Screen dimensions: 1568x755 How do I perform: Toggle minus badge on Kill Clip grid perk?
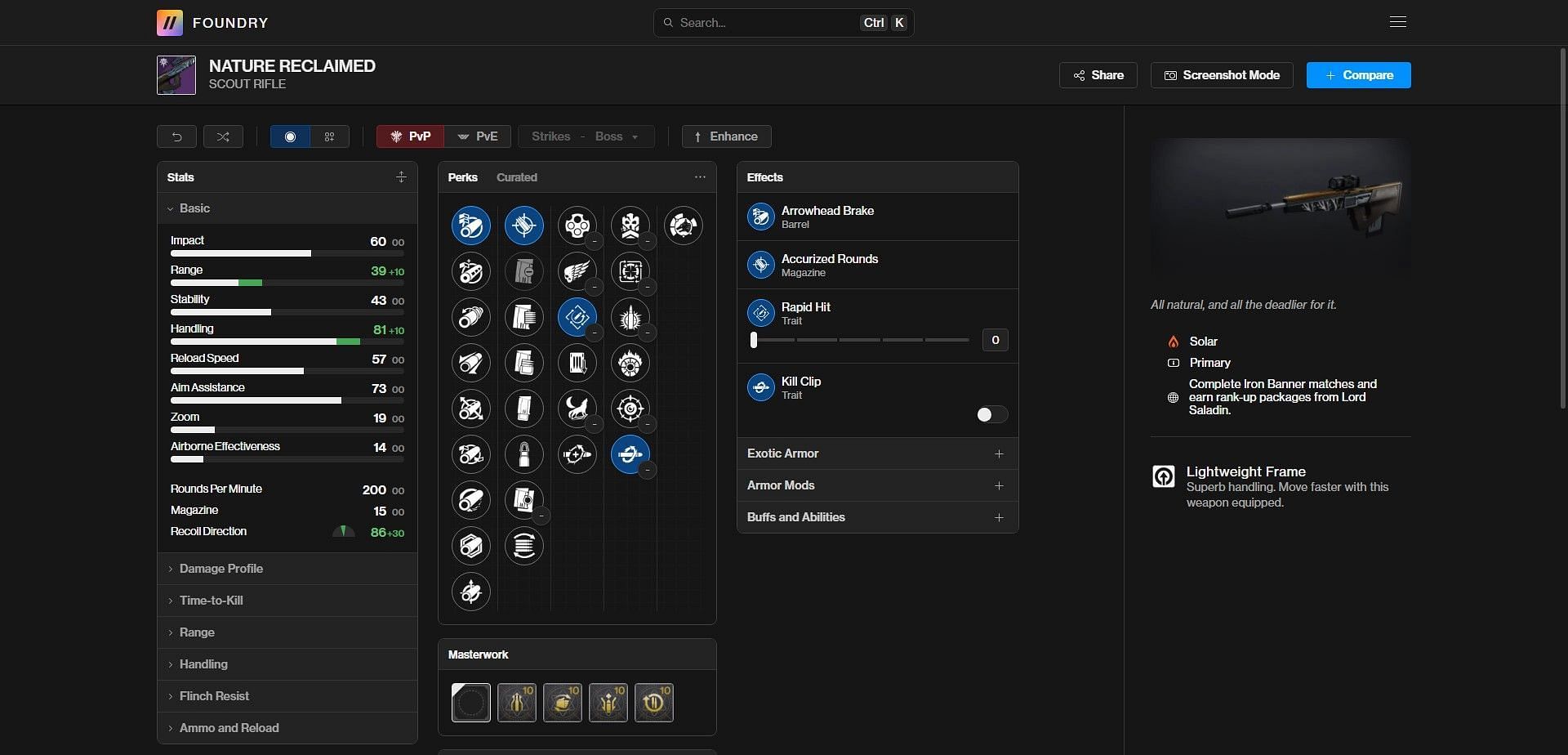click(647, 470)
